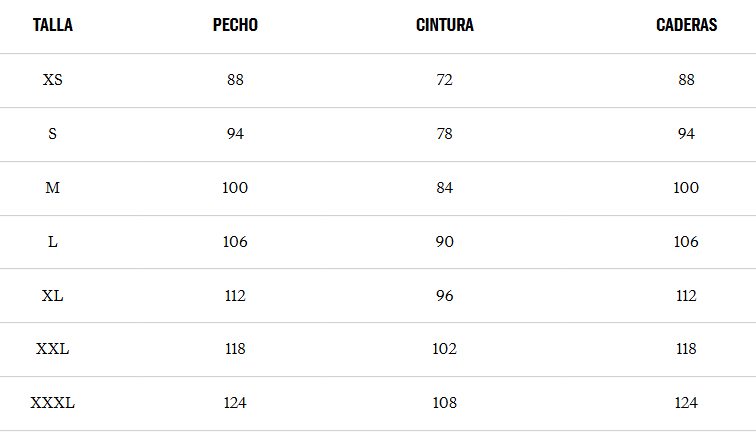Click the XXL waist value 102
Image resolution: width=756 pixels, height=436 pixels.
point(445,349)
